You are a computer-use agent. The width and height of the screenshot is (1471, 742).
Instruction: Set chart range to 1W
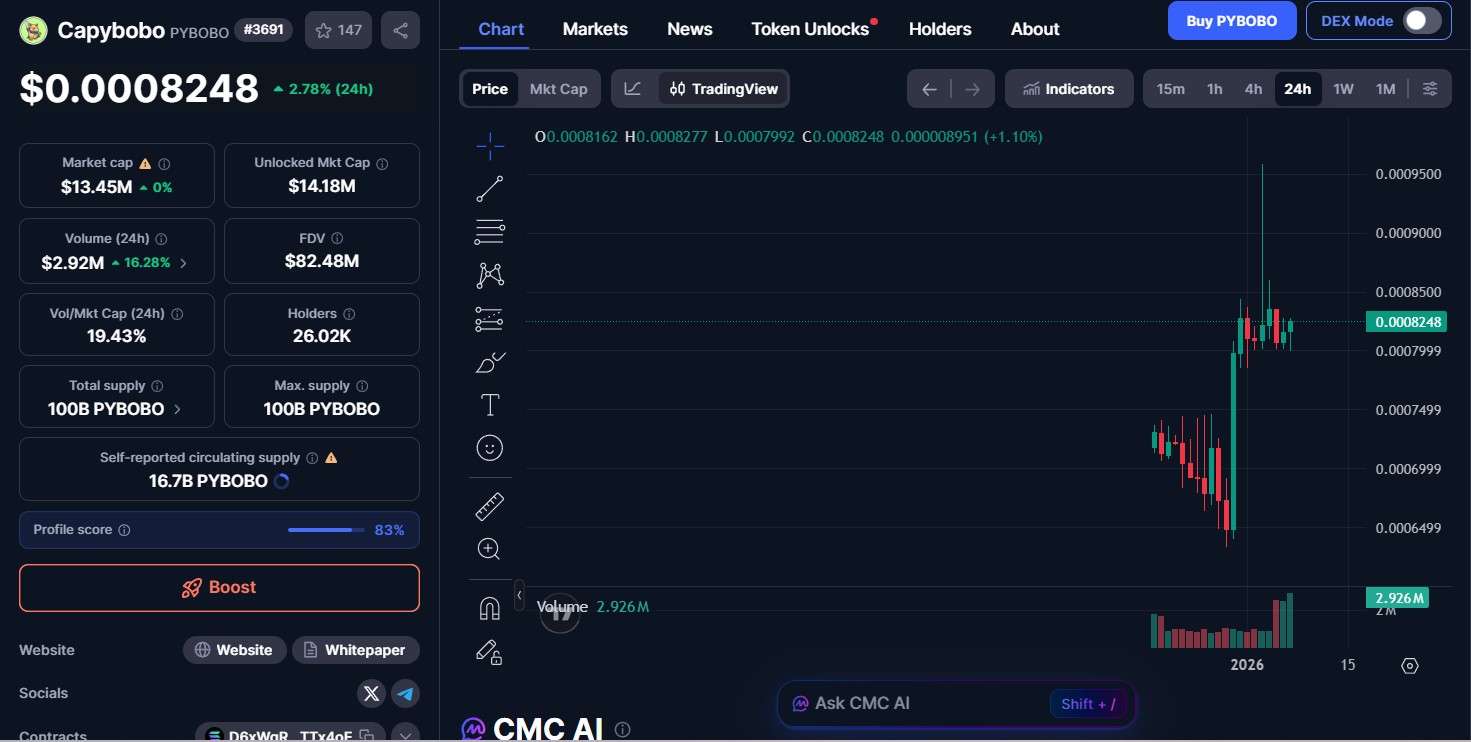coord(1343,89)
